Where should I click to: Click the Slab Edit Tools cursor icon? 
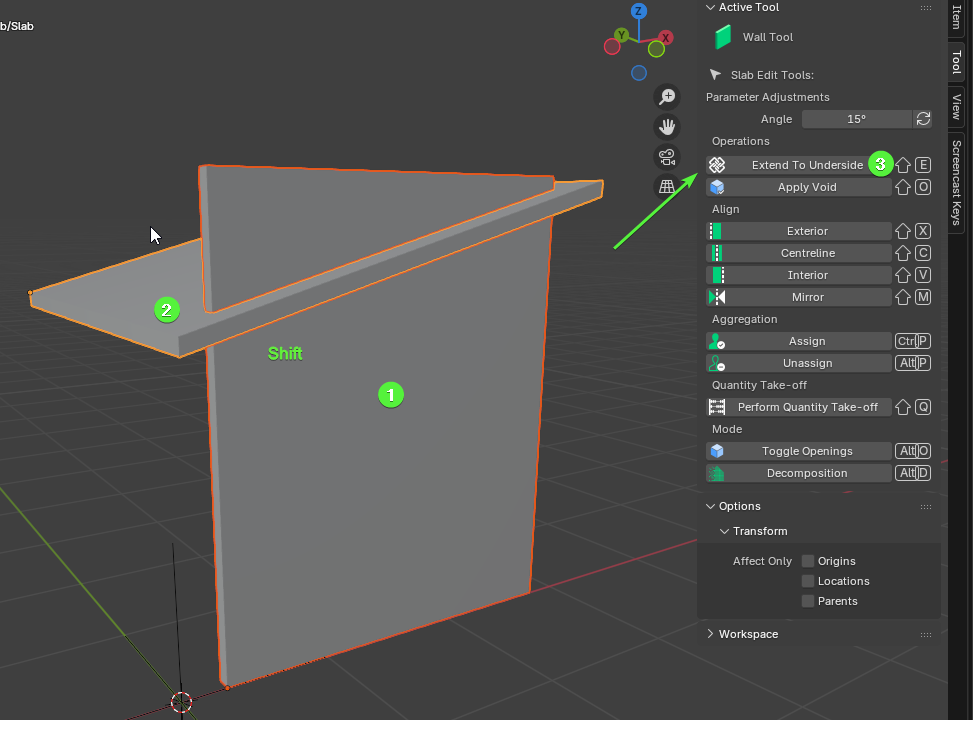click(715, 74)
